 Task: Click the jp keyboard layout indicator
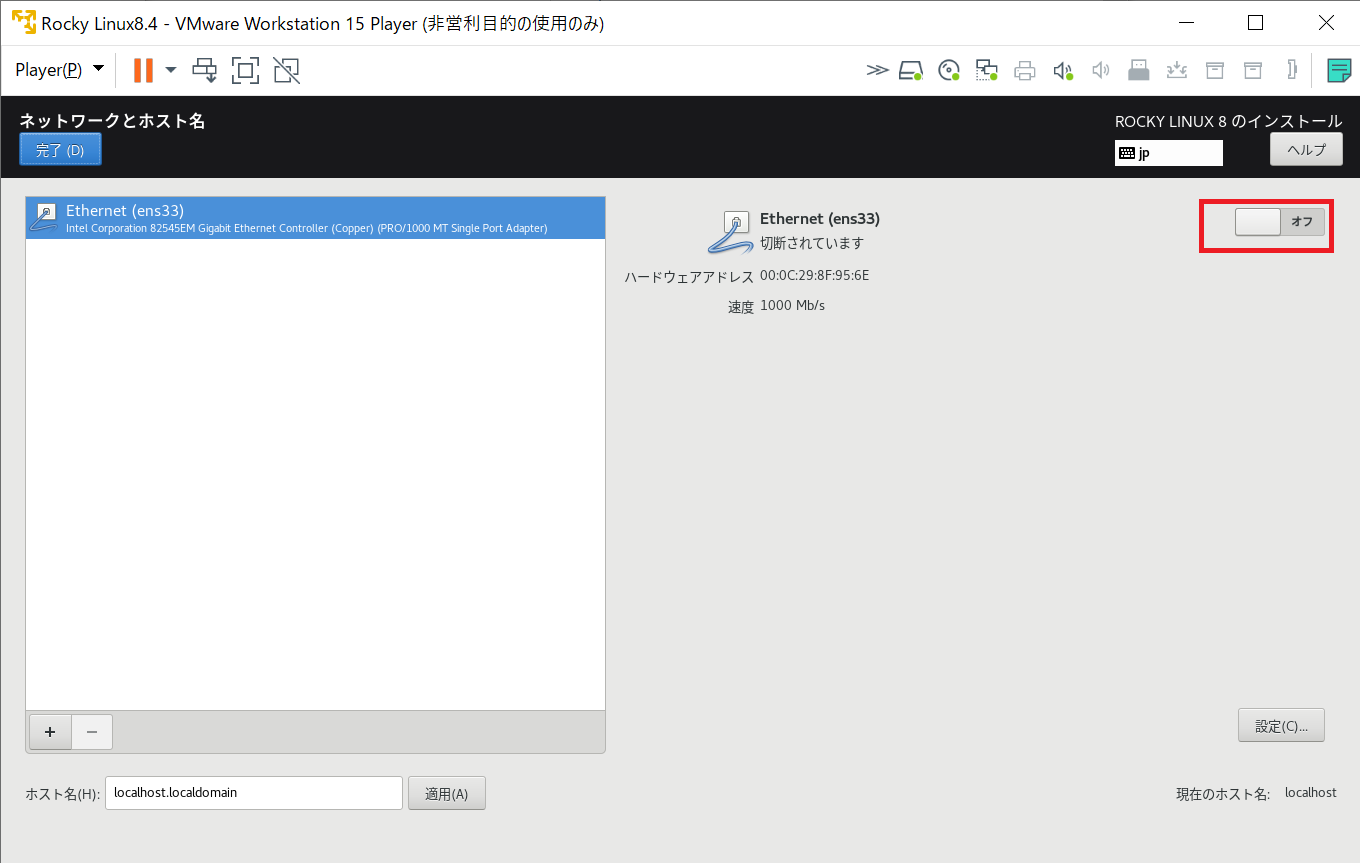coord(1169,153)
